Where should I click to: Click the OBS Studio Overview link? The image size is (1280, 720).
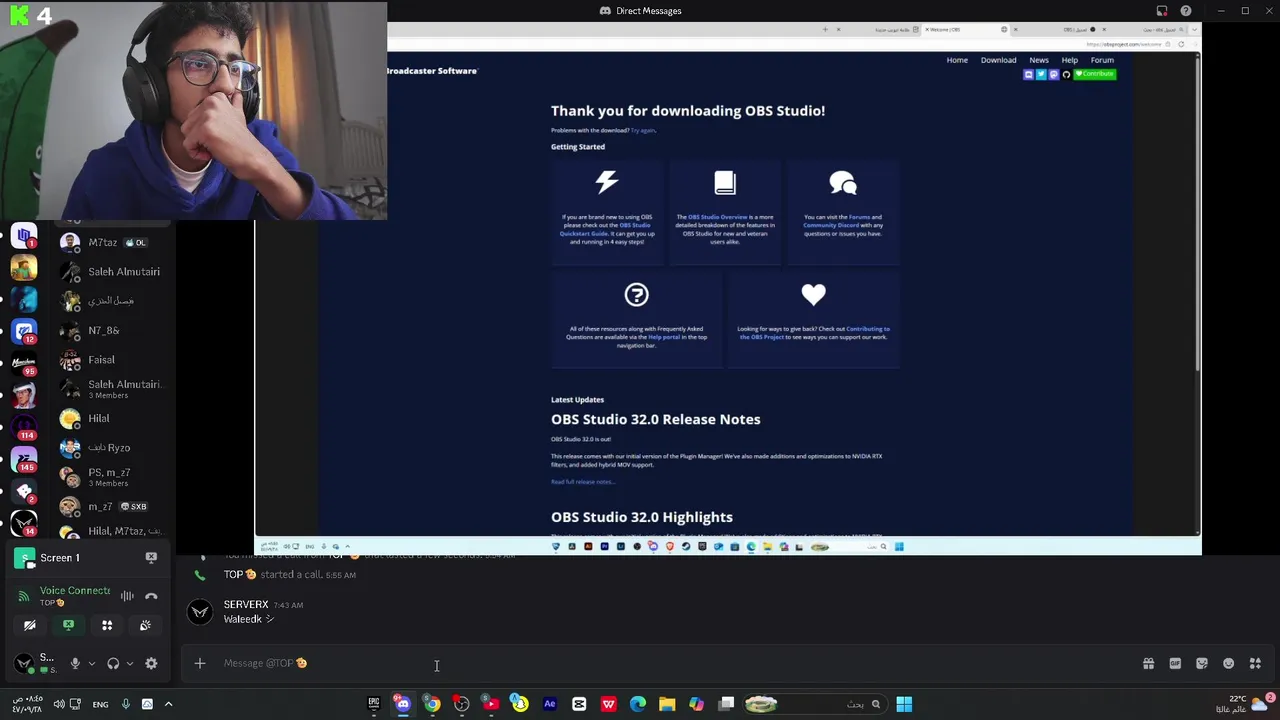tap(718, 217)
